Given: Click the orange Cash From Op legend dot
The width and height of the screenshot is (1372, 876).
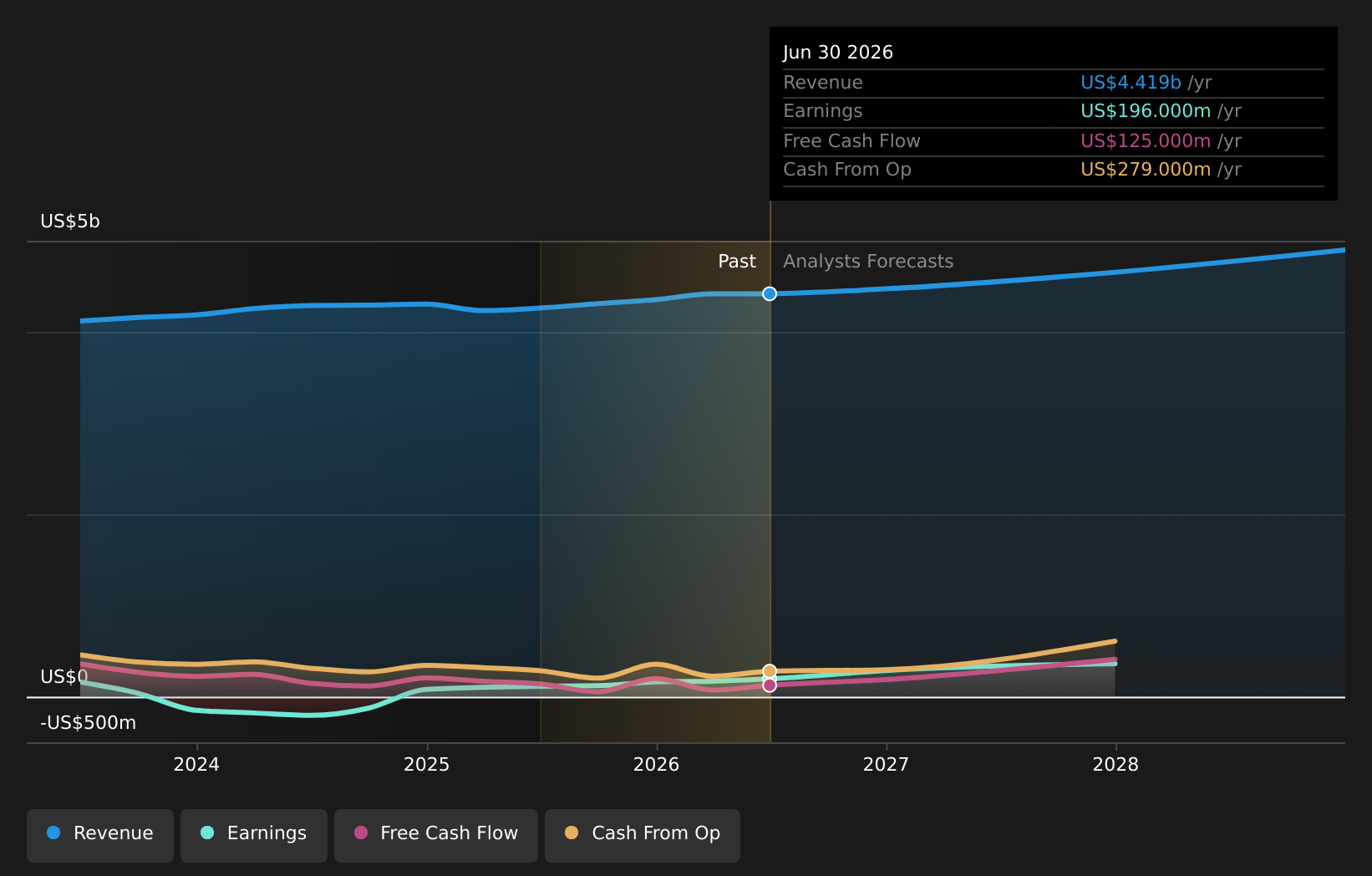Looking at the screenshot, I should pos(572,833).
